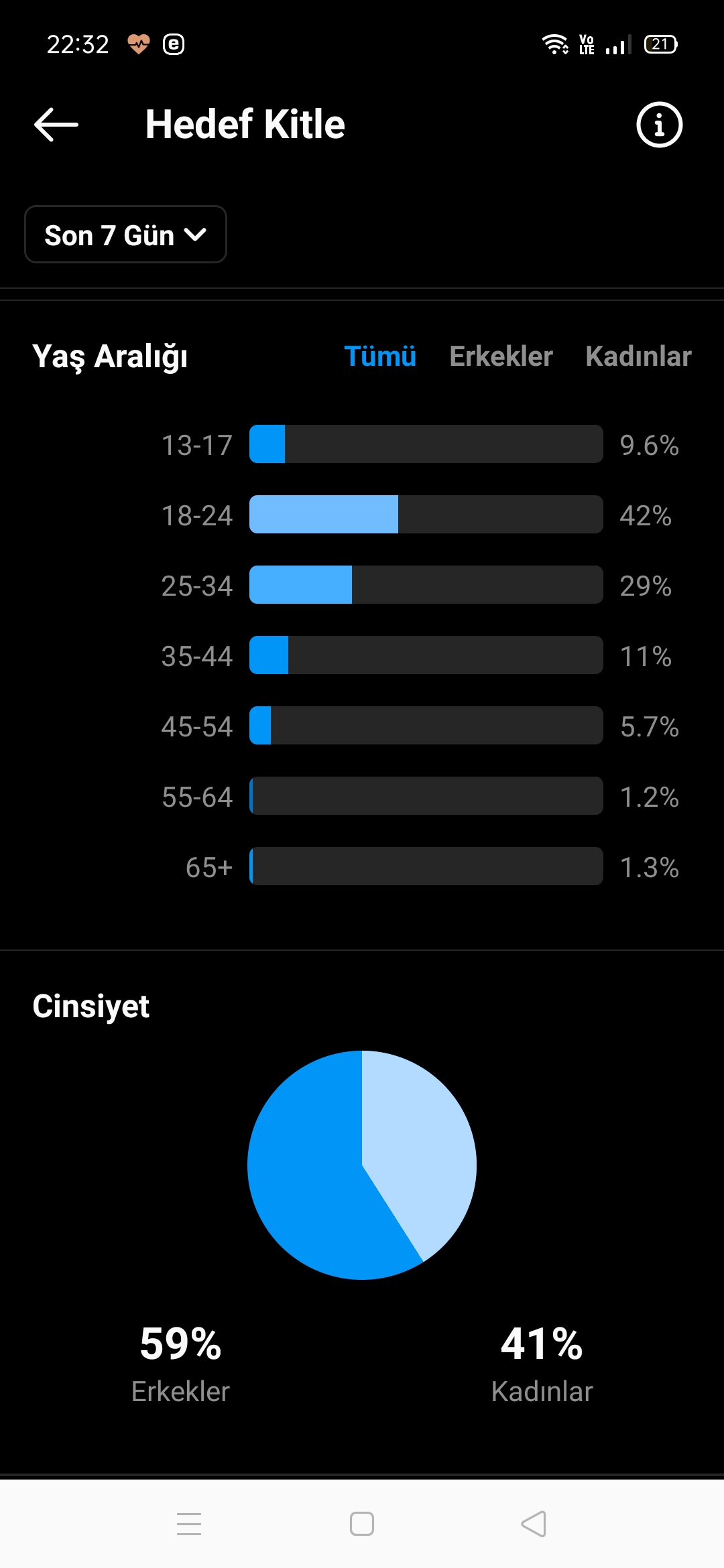The image size is (724, 1568).
Task: Click the chevron next to Son 7 Gün
Action: click(x=195, y=235)
